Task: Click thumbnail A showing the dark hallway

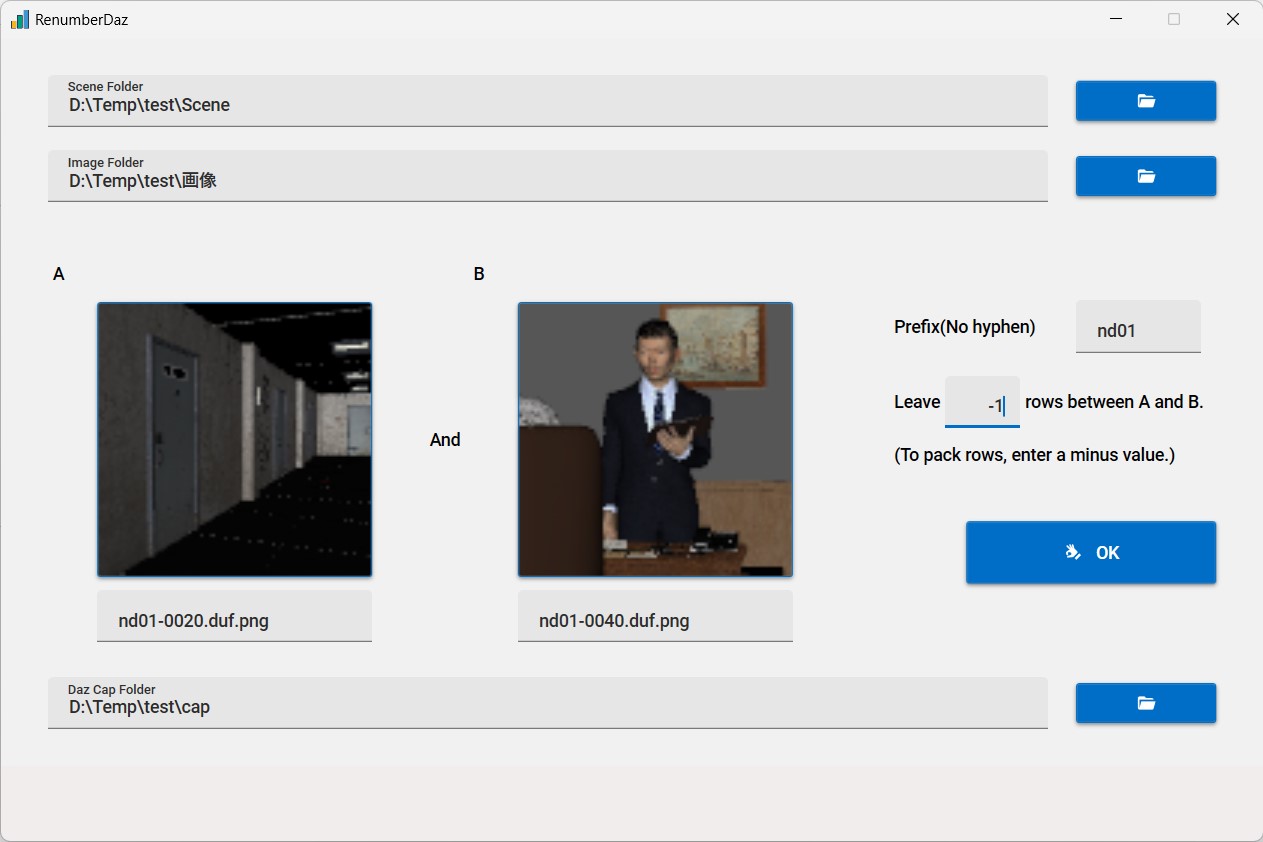Action: (234, 439)
